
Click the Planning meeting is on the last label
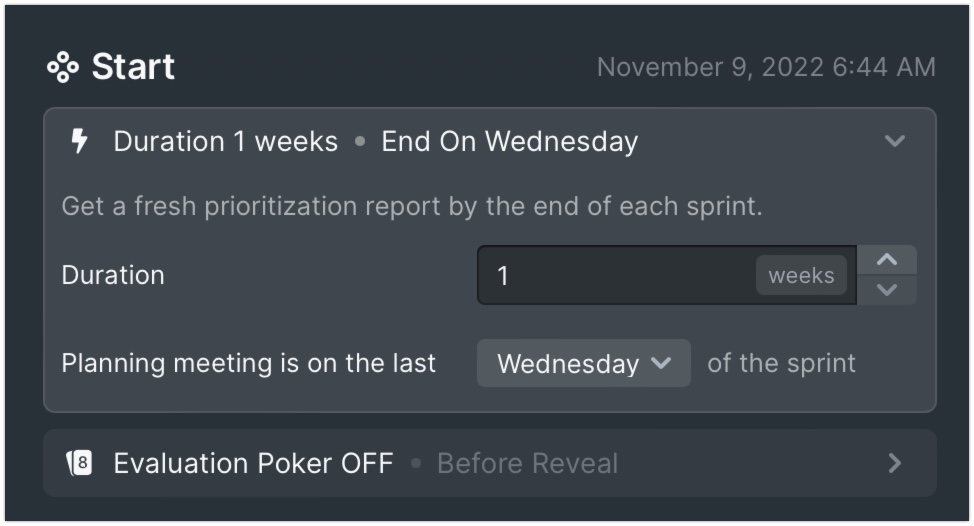coord(248,363)
